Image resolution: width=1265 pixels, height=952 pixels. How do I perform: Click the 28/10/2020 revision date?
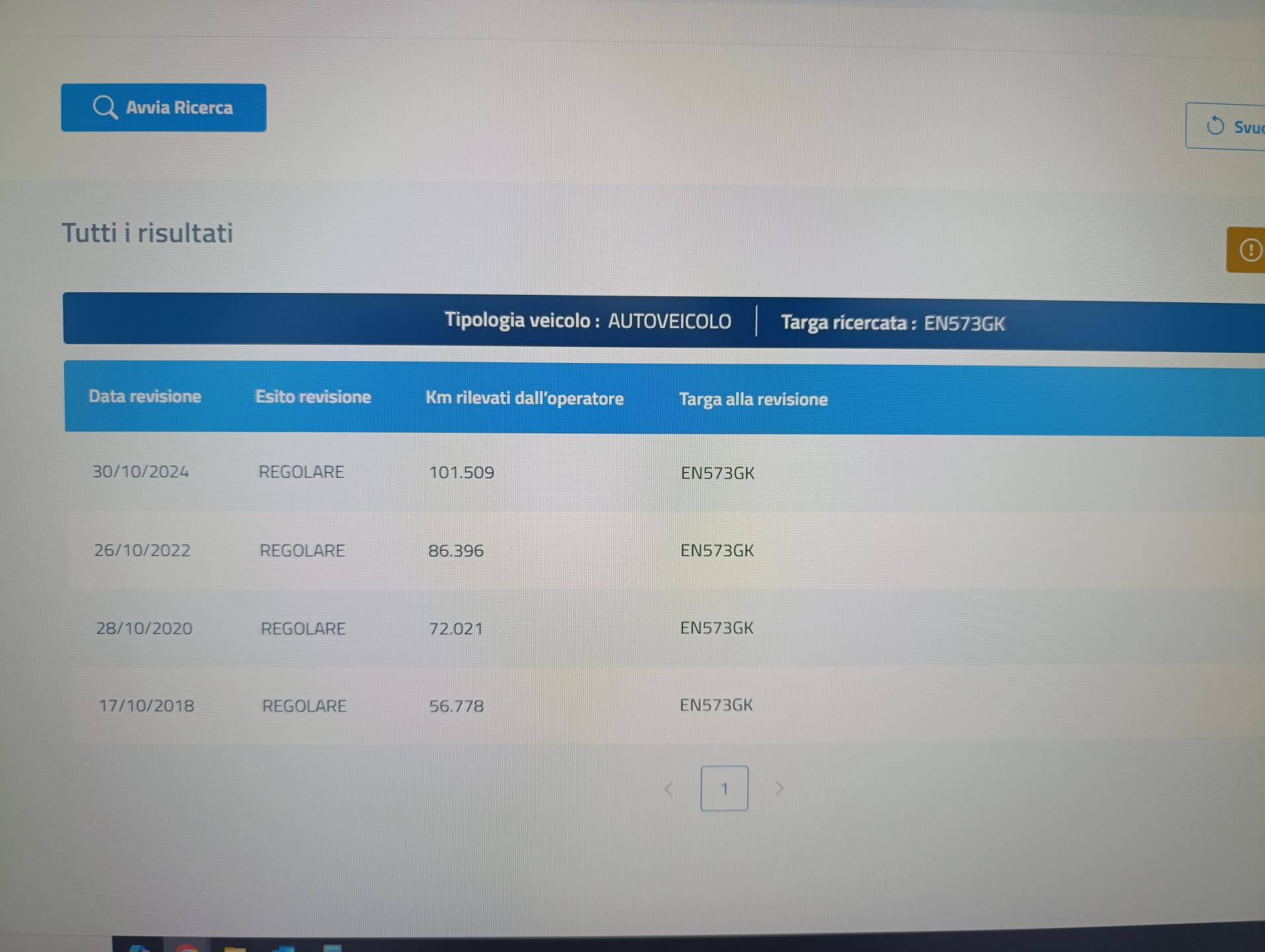[x=144, y=628]
